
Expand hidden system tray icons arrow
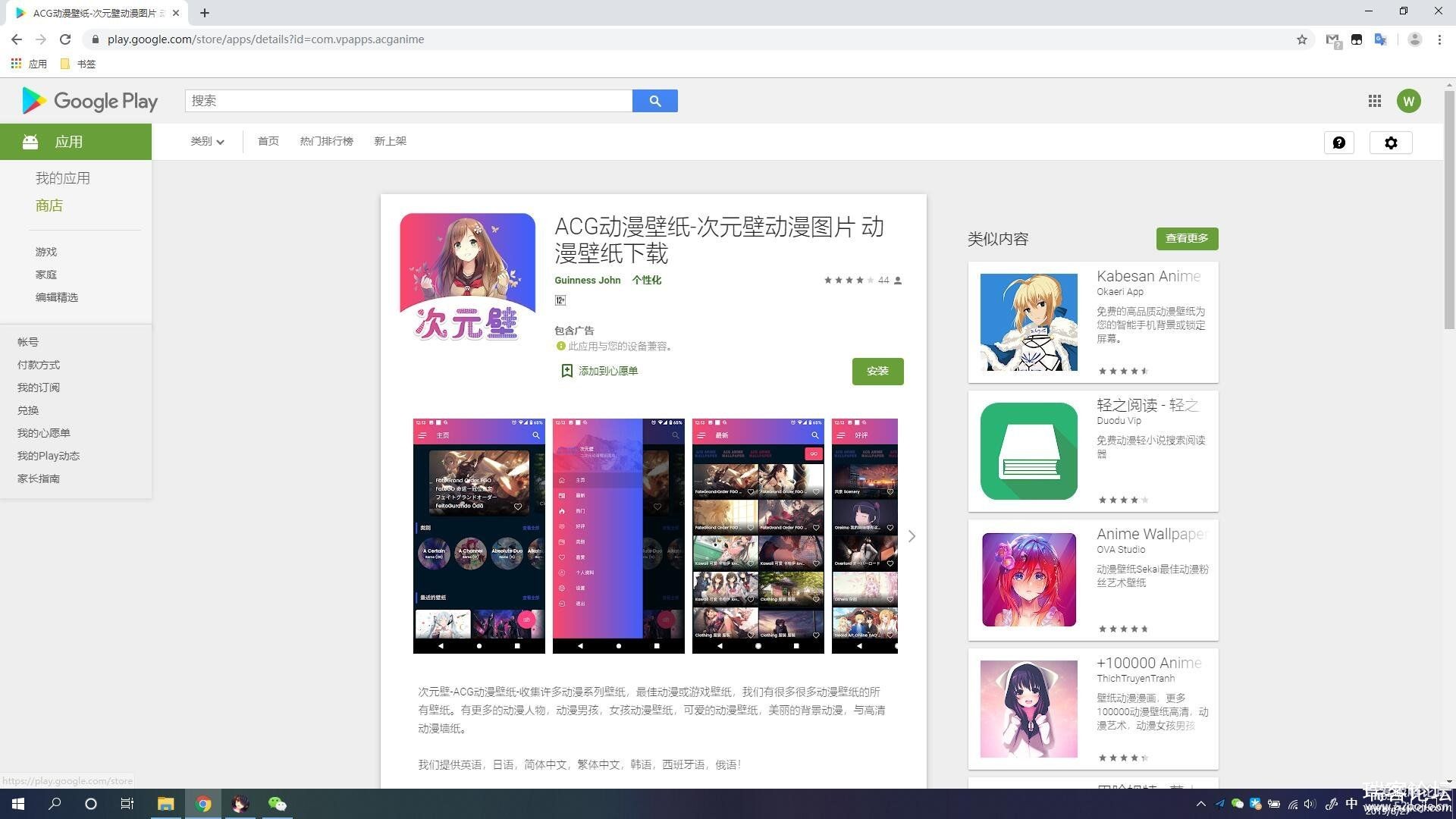click(1200, 804)
